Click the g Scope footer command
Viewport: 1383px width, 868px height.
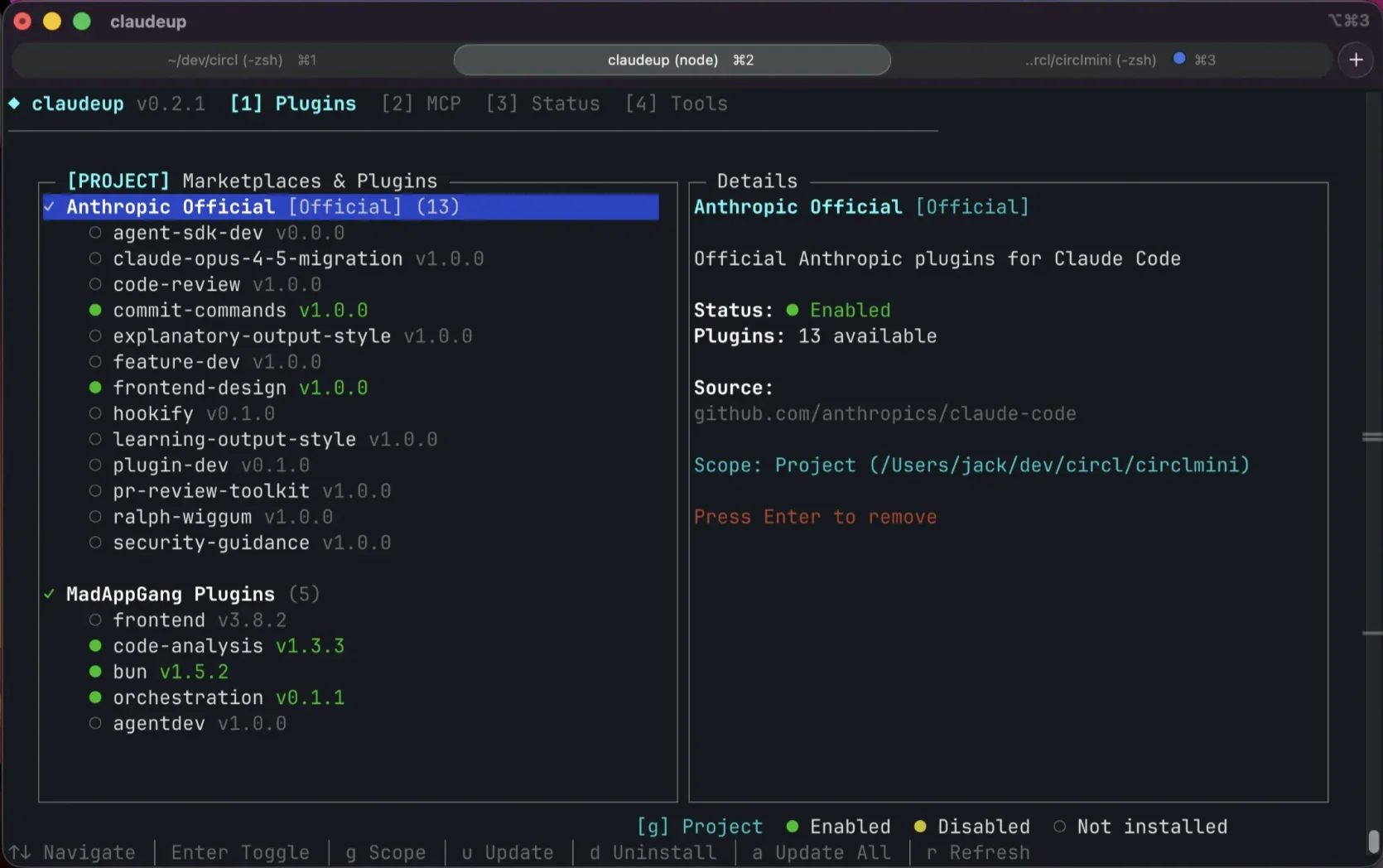tap(386, 852)
